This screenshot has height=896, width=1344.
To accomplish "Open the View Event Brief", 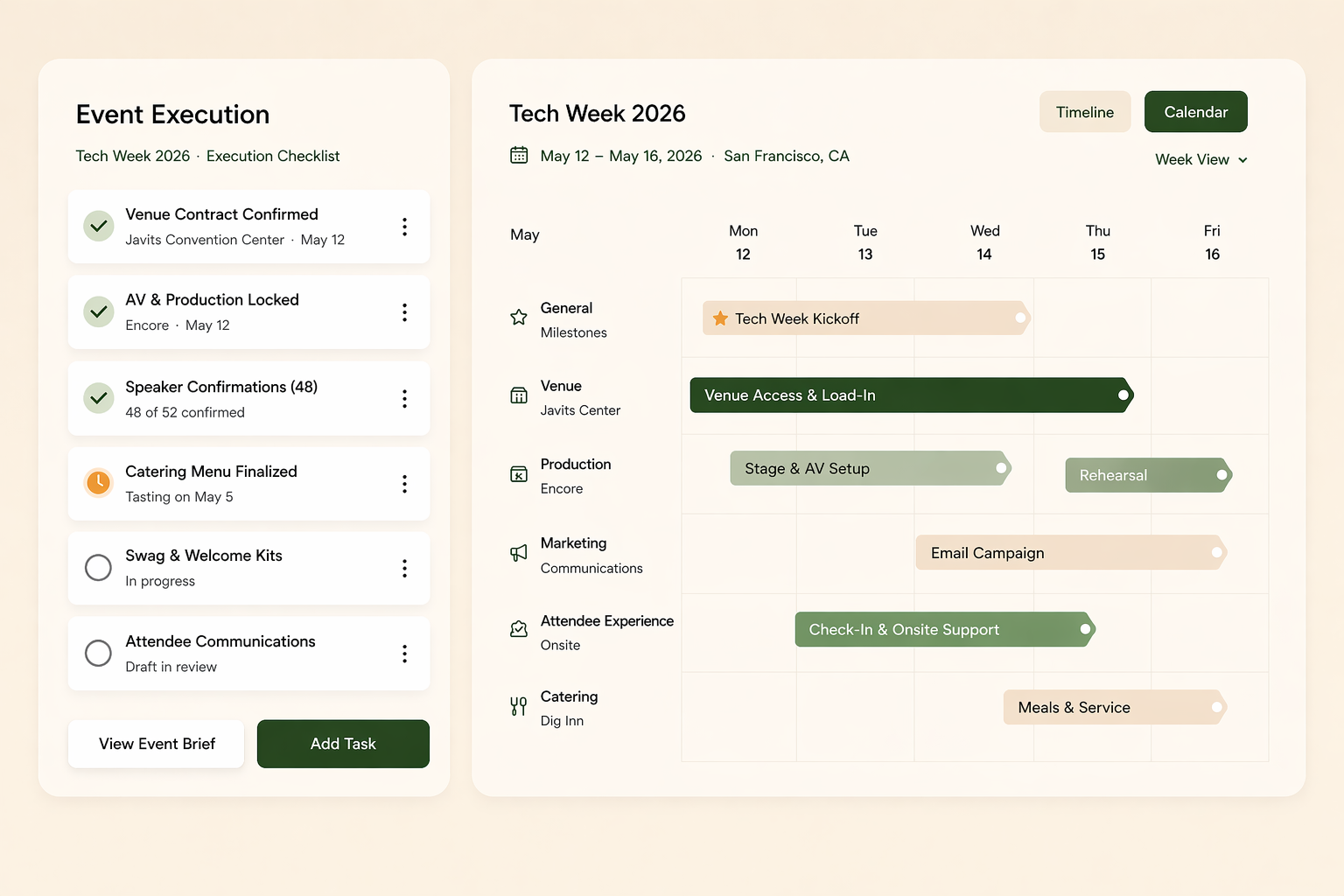I will pos(156,744).
